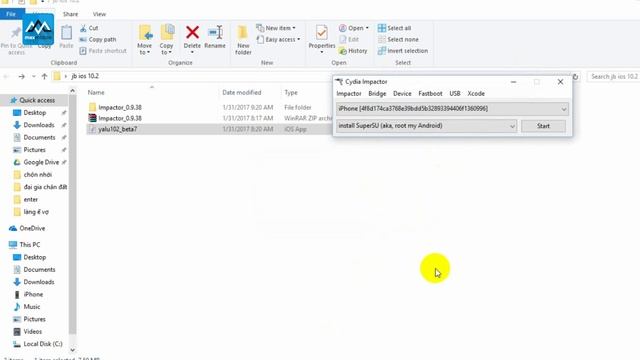640x360 pixels.
Task: Open the Move to folder command
Action: coord(144,40)
